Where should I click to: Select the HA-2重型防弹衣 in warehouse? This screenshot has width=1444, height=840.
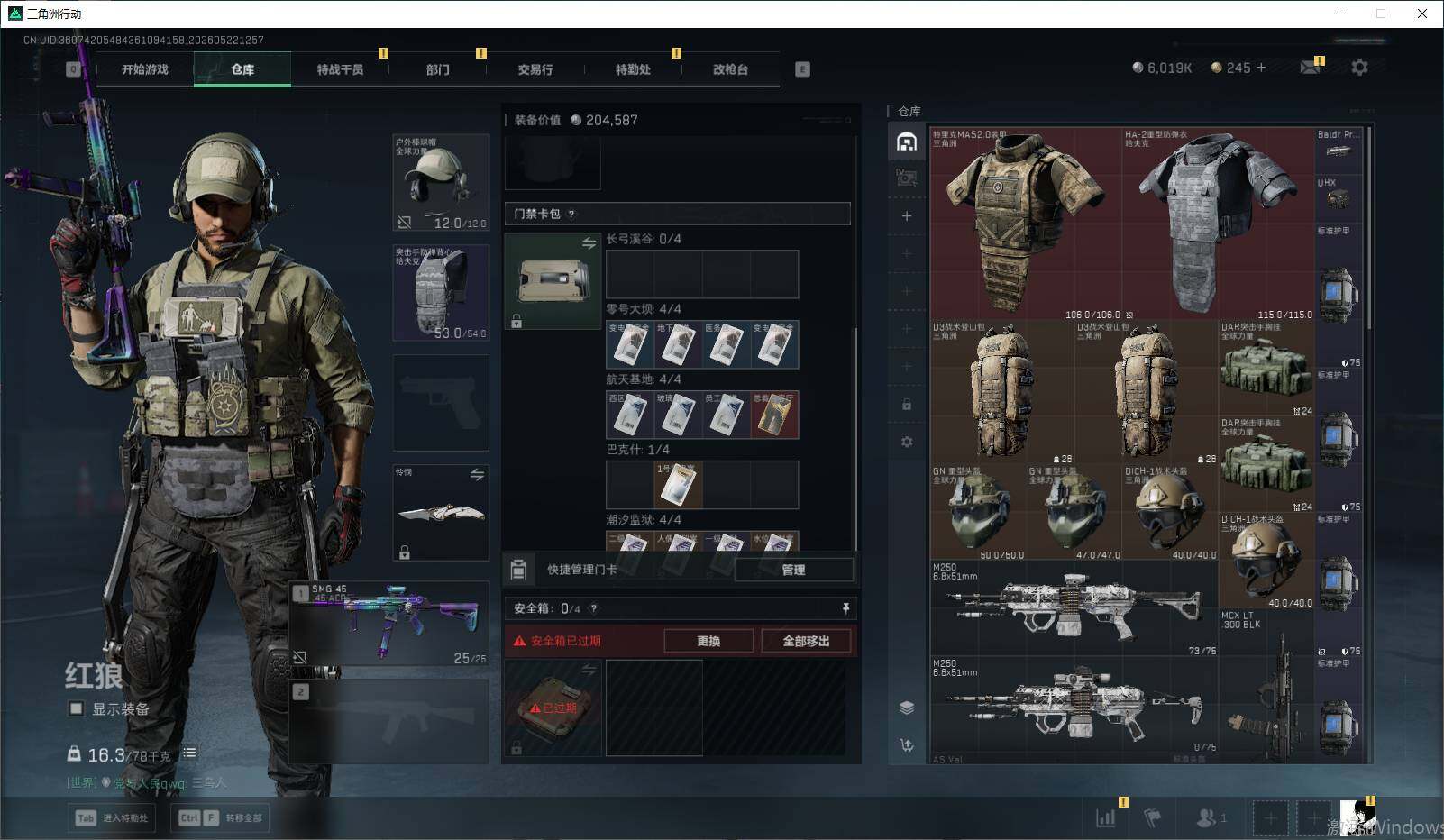click(x=1218, y=224)
